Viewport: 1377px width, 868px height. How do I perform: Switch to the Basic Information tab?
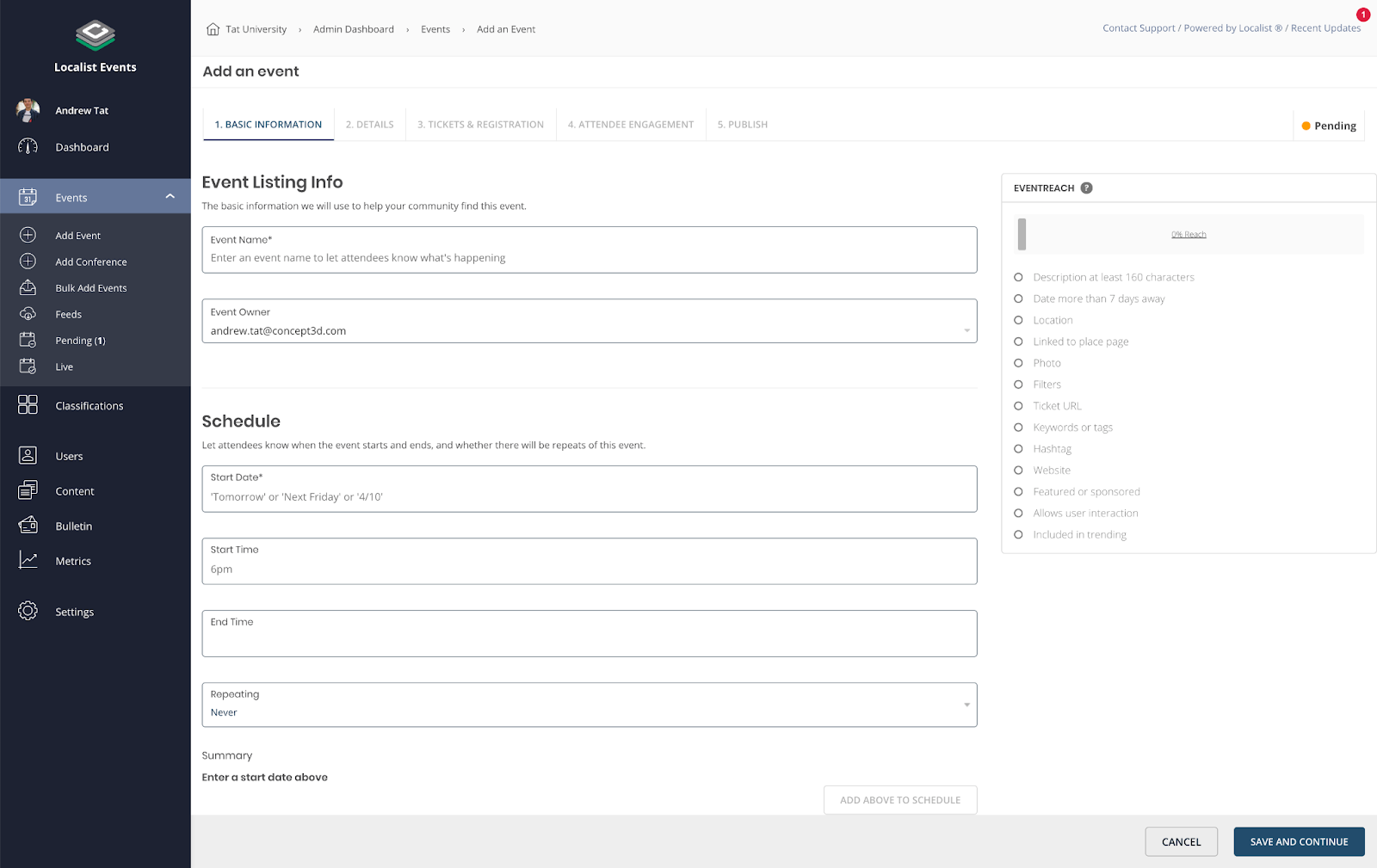pos(268,125)
